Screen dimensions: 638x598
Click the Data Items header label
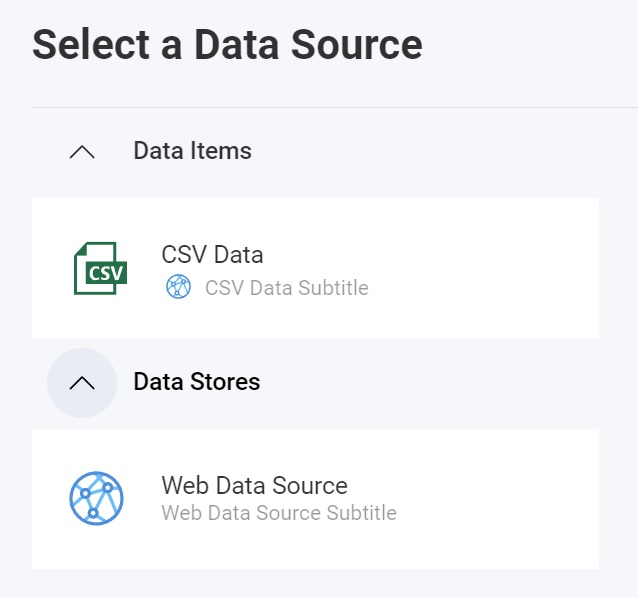[192, 151]
